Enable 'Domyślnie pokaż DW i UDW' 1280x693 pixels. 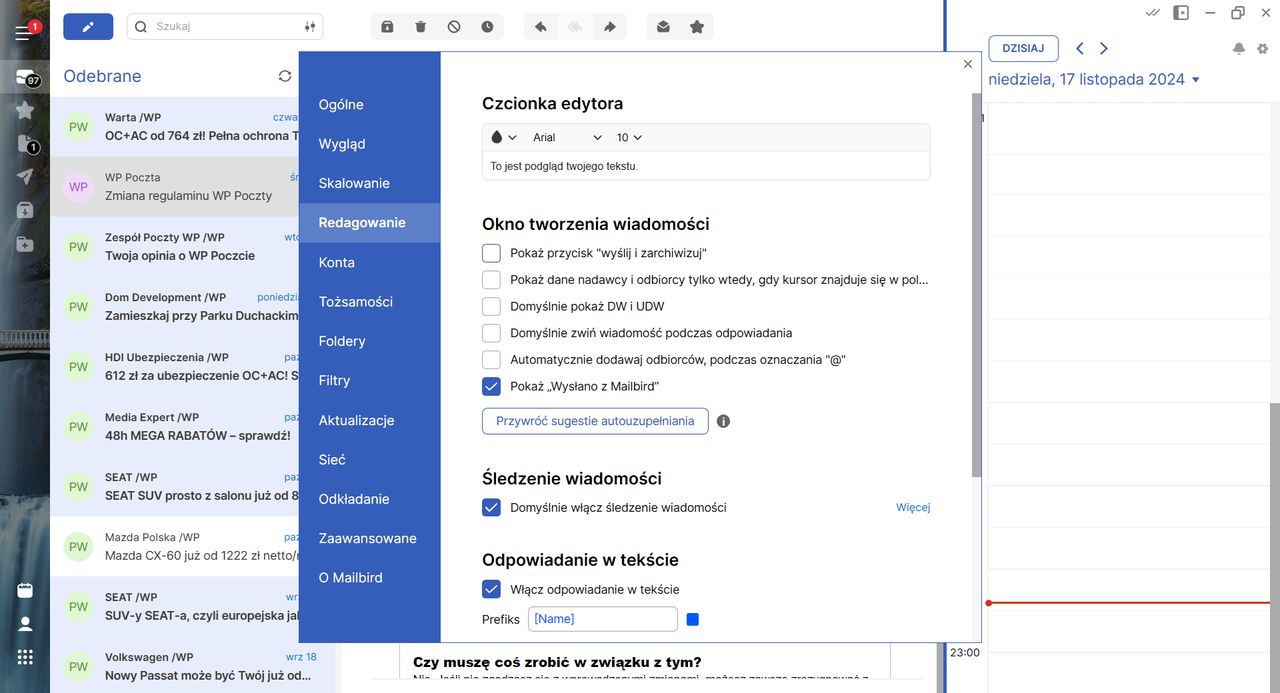tap(491, 306)
